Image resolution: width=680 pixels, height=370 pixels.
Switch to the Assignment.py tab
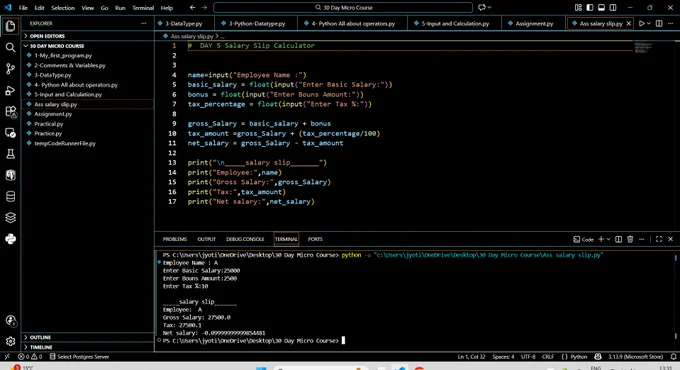533,23
